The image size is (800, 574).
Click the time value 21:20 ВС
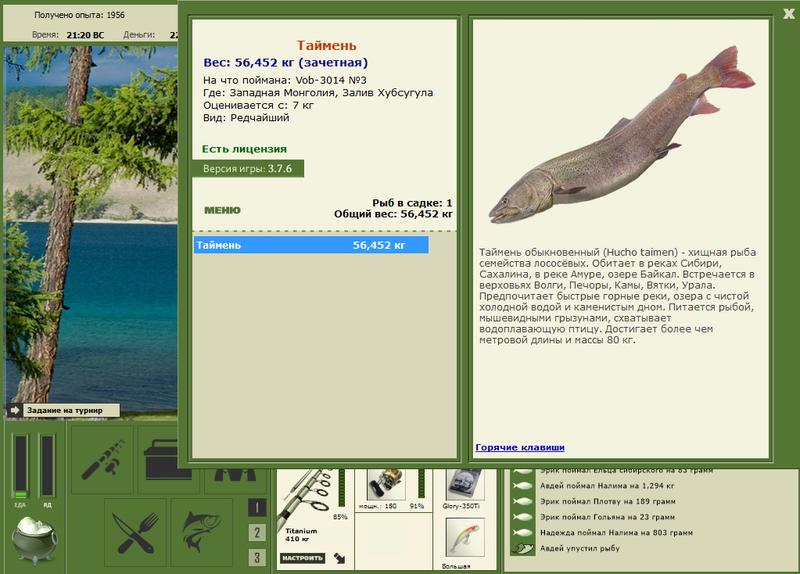coord(85,35)
